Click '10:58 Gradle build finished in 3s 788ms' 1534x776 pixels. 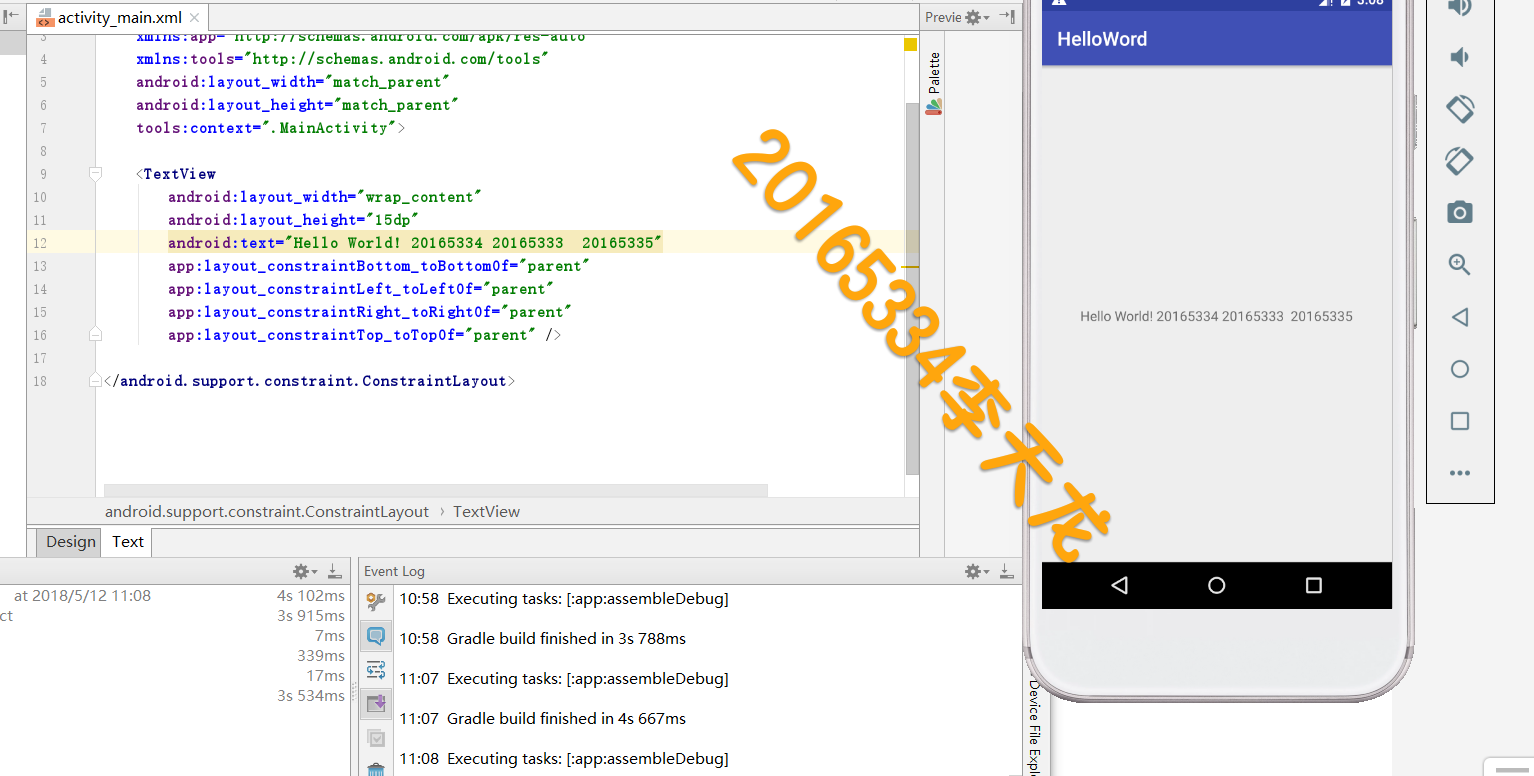pos(543,638)
